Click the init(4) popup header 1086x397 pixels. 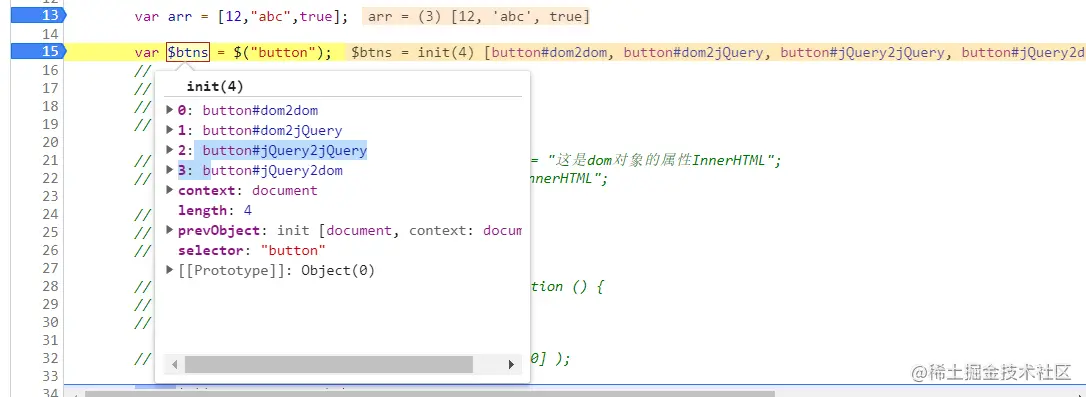215,87
